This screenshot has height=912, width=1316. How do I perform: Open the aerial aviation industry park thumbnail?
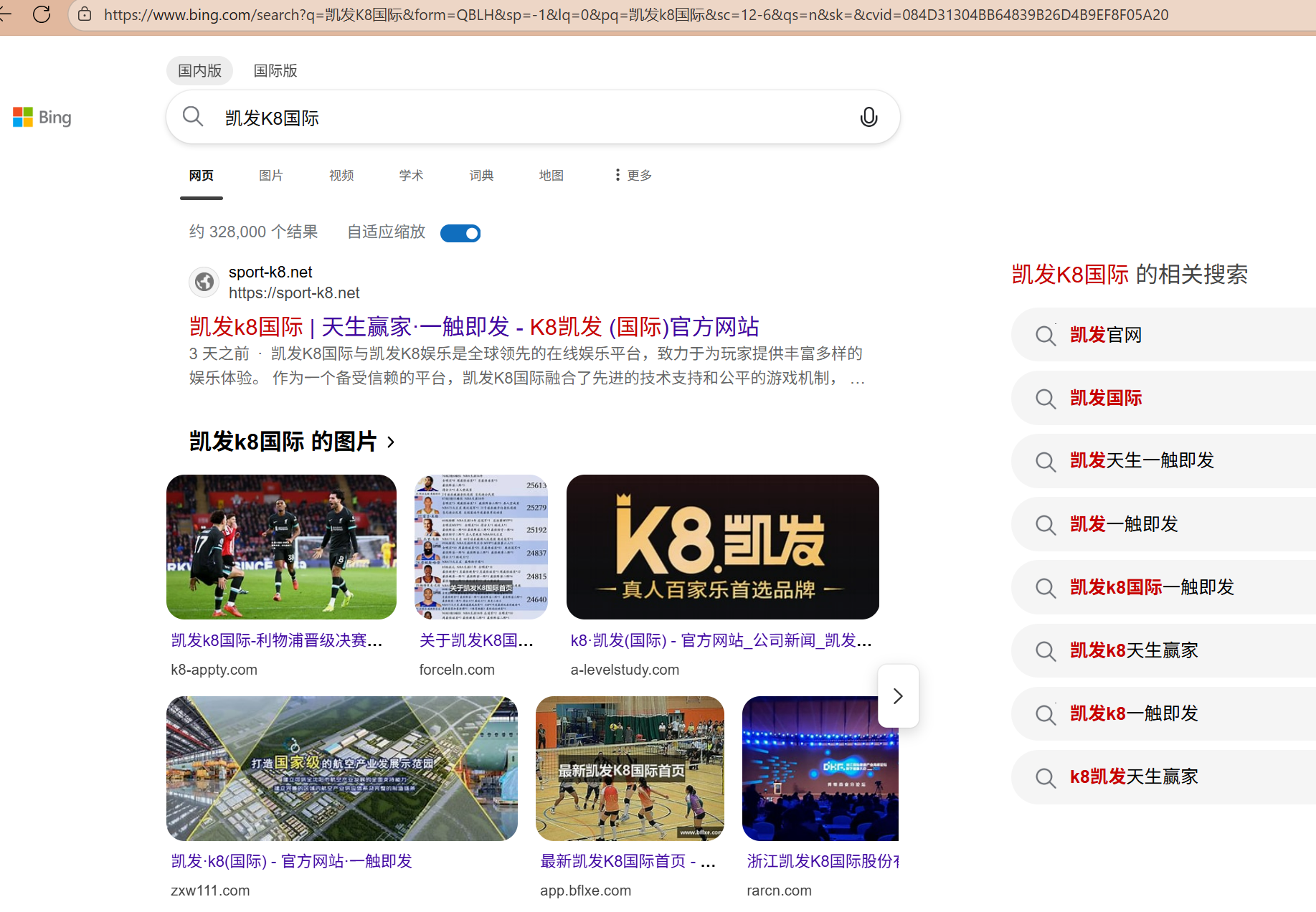[342, 769]
